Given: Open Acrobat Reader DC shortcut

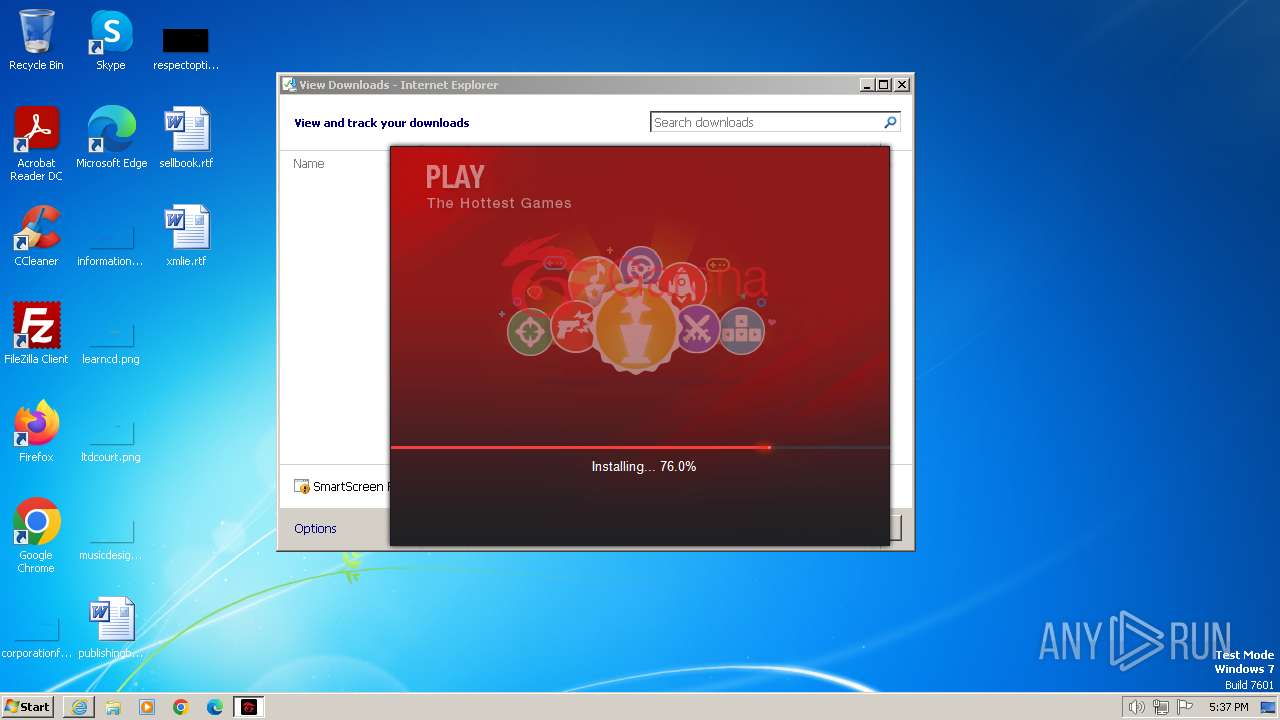Looking at the screenshot, I should coord(36,143).
